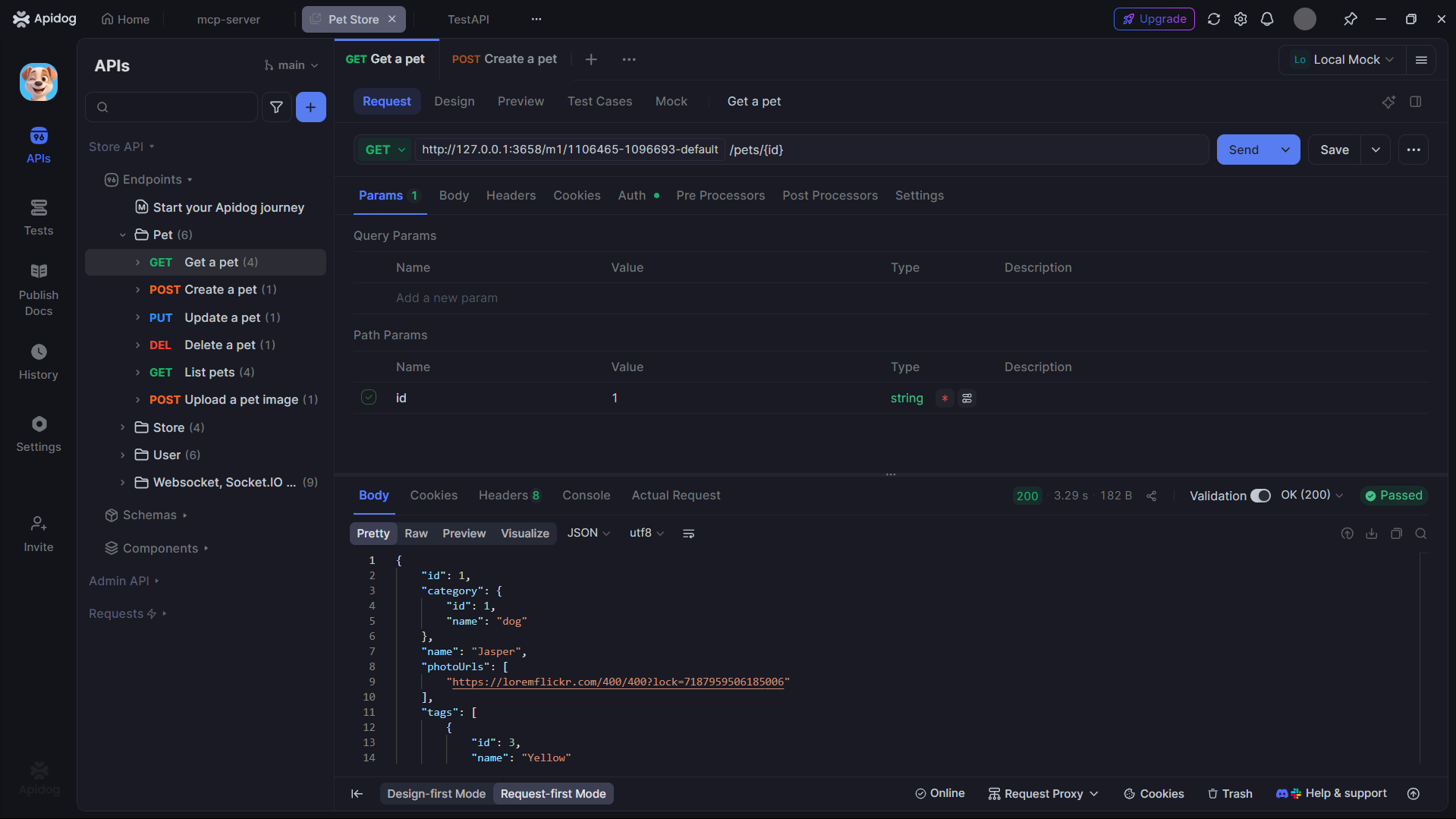This screenshot has height=819, width=1456.
Task: Open the History panel in the sidebar
Action: coord(38,362)
